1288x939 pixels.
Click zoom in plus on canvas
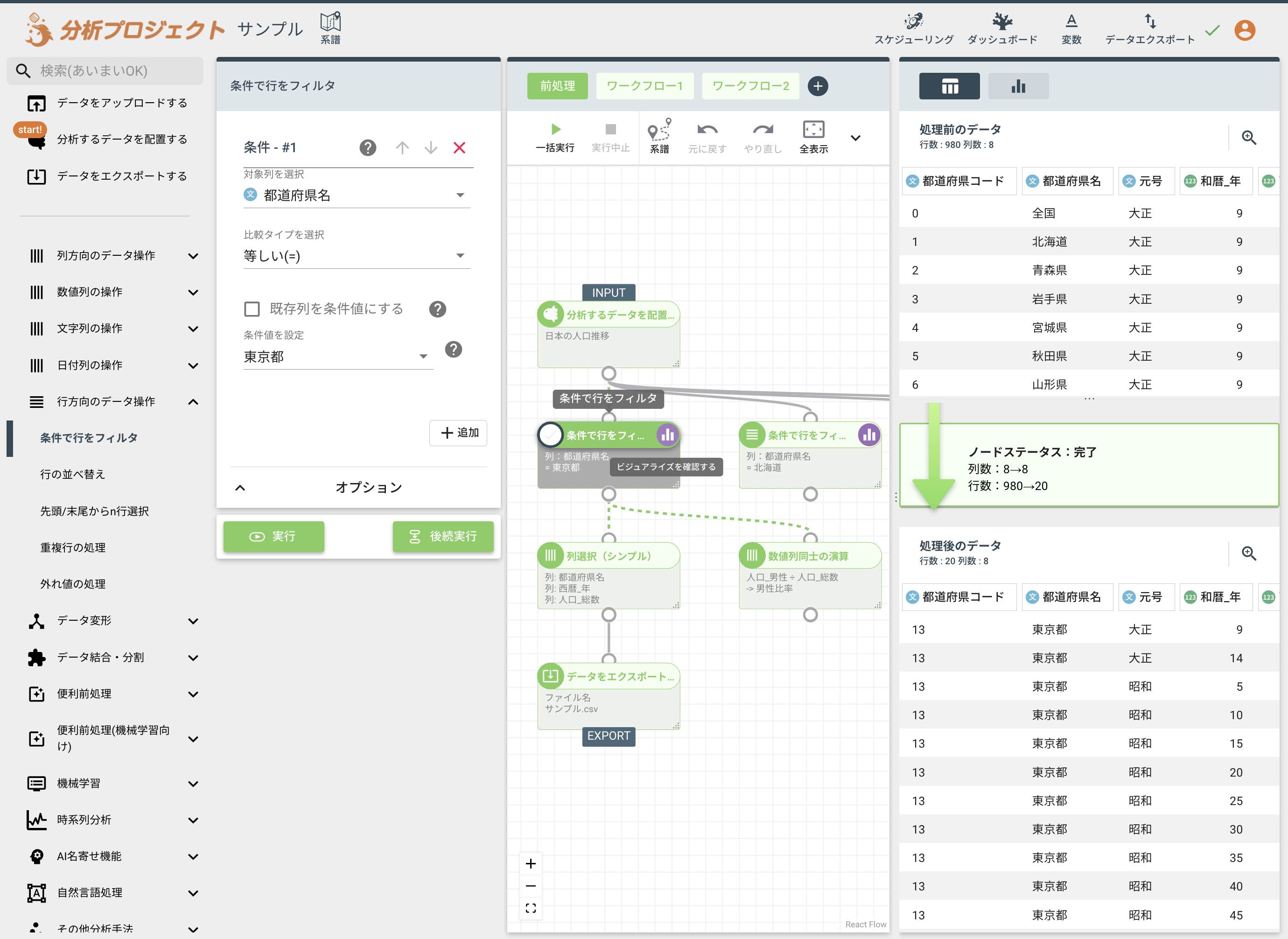pos(530,863)
